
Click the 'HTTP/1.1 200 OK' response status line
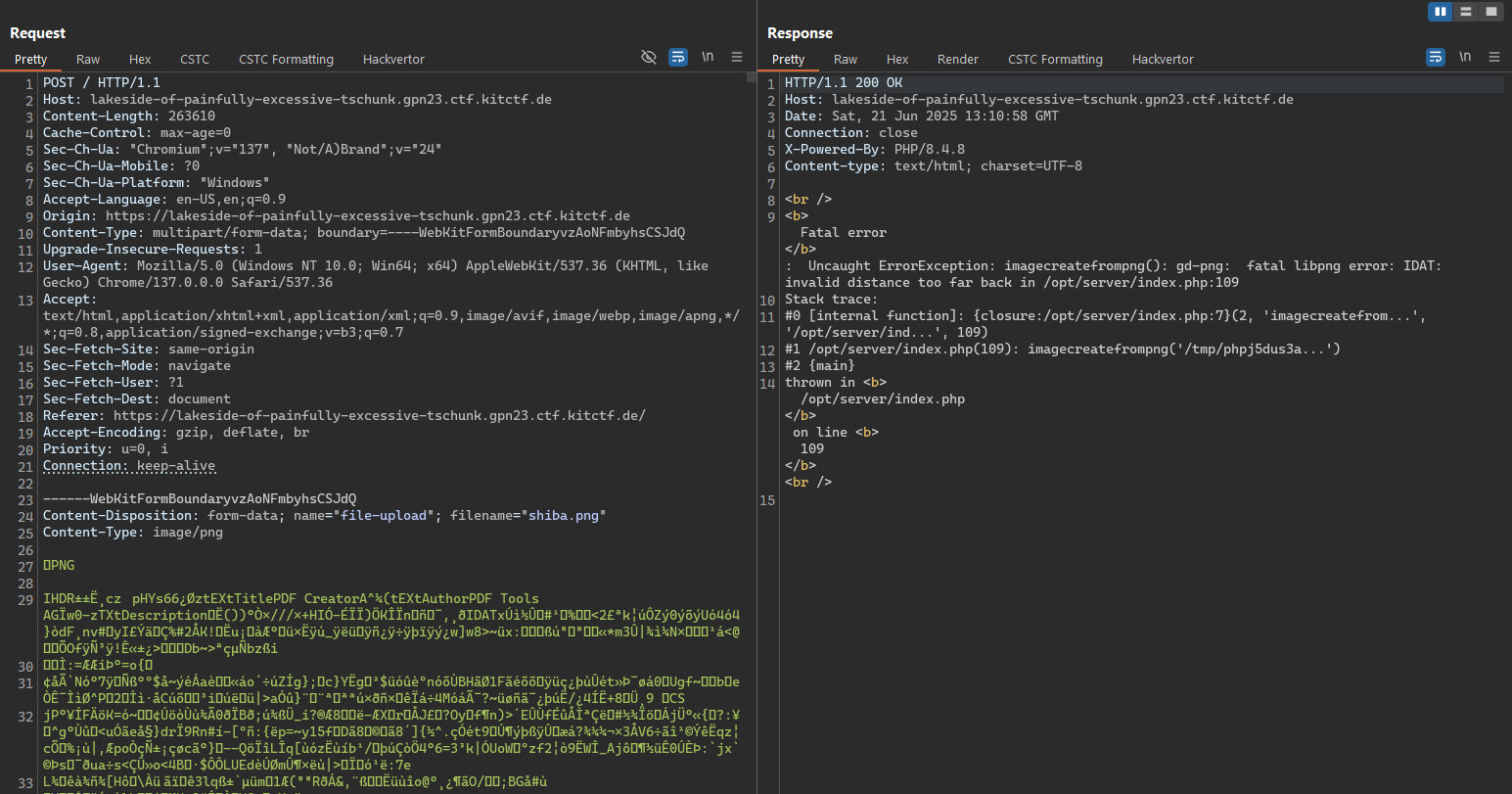[844, 82]
